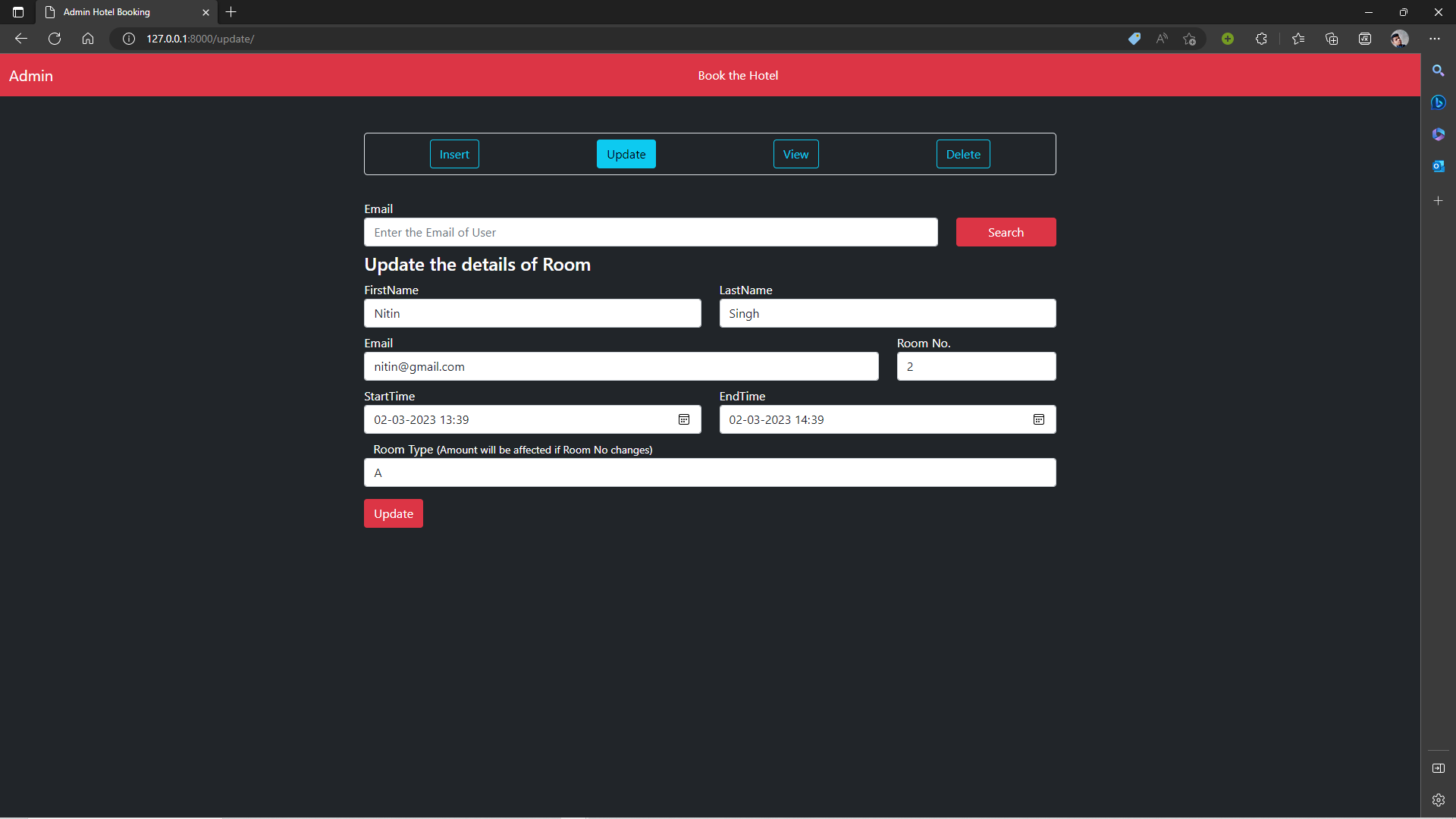Image resolution: width=1456 pixels, height=819 pixels.
Task: Open the sidebar search tool
Action: point(1439,70)
